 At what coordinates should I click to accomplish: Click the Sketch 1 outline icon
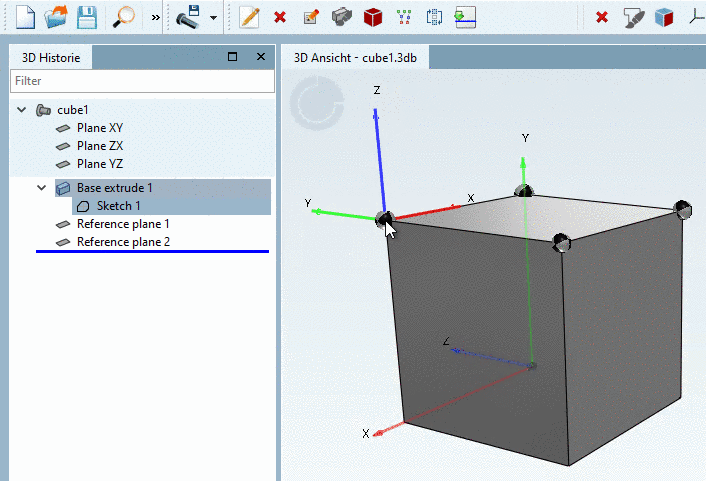coord(83,206)
